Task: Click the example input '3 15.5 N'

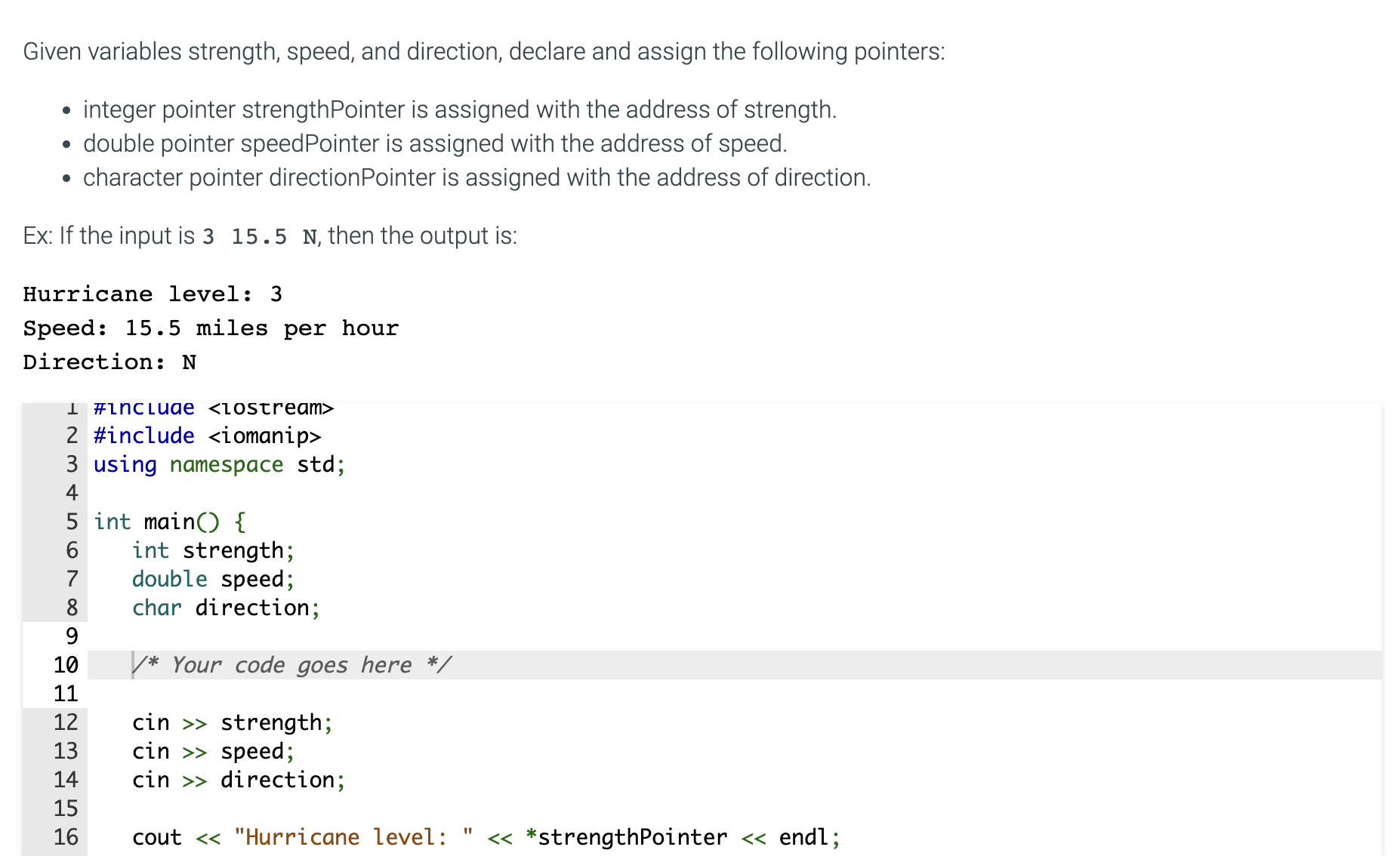Action: tap(260, 236)
